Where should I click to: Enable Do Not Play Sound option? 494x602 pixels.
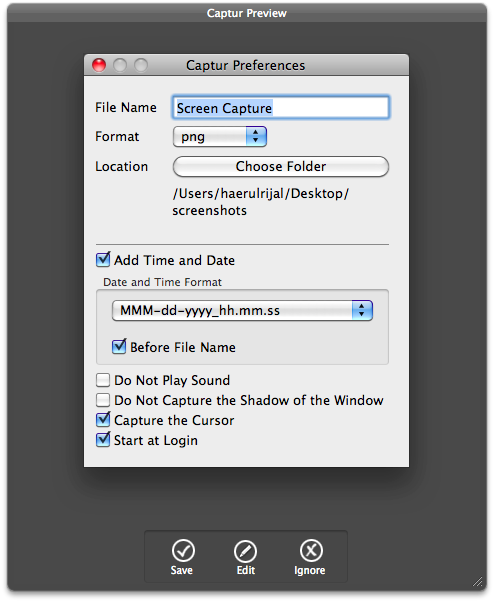pos(103,380)
